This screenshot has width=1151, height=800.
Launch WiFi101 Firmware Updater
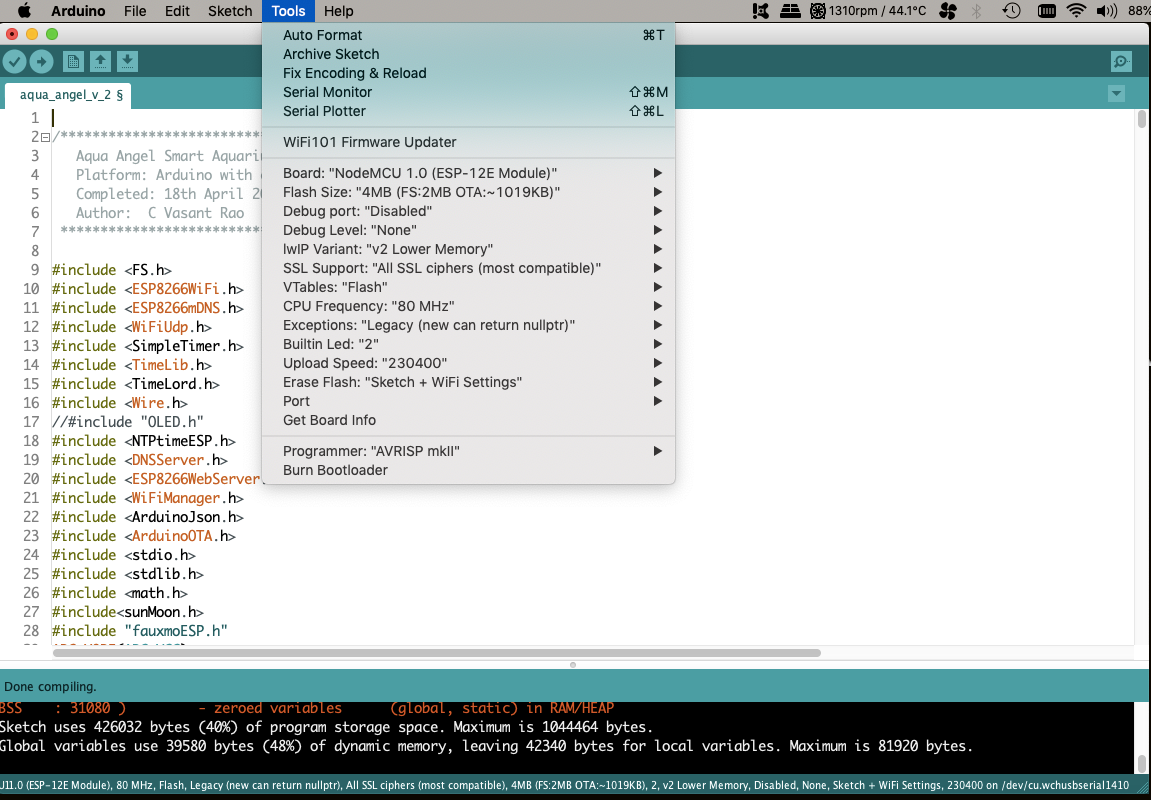click(468, 142)
